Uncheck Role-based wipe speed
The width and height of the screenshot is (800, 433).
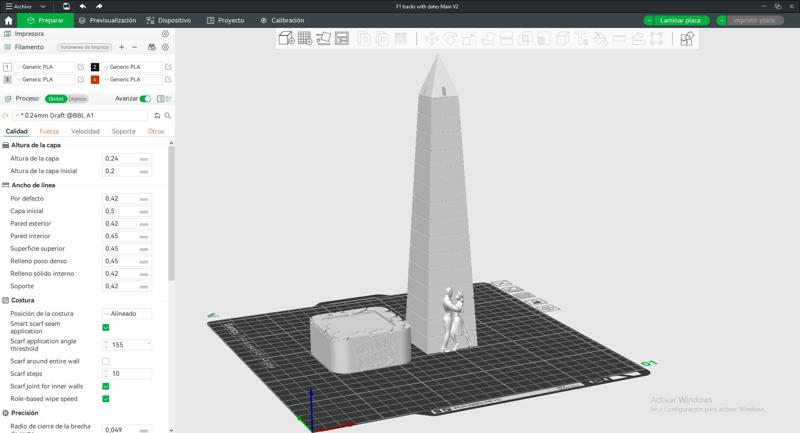106,399
